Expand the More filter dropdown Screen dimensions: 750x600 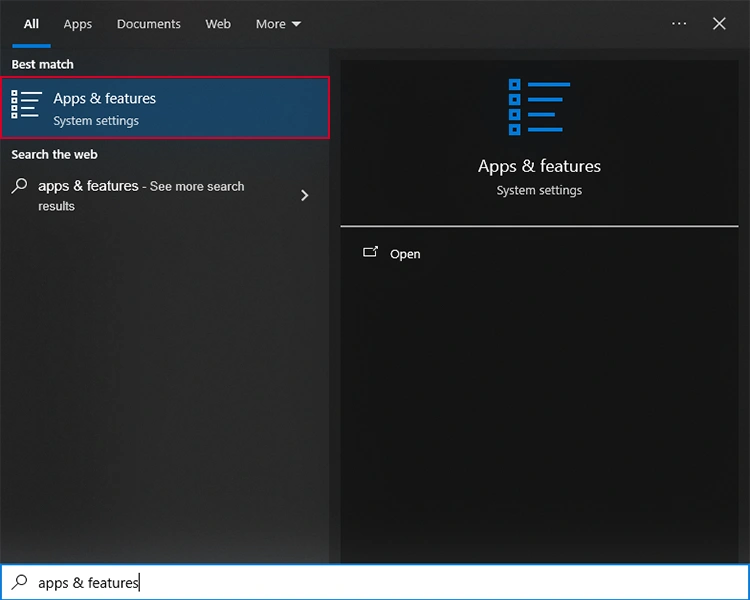click(x=278, y=24)
